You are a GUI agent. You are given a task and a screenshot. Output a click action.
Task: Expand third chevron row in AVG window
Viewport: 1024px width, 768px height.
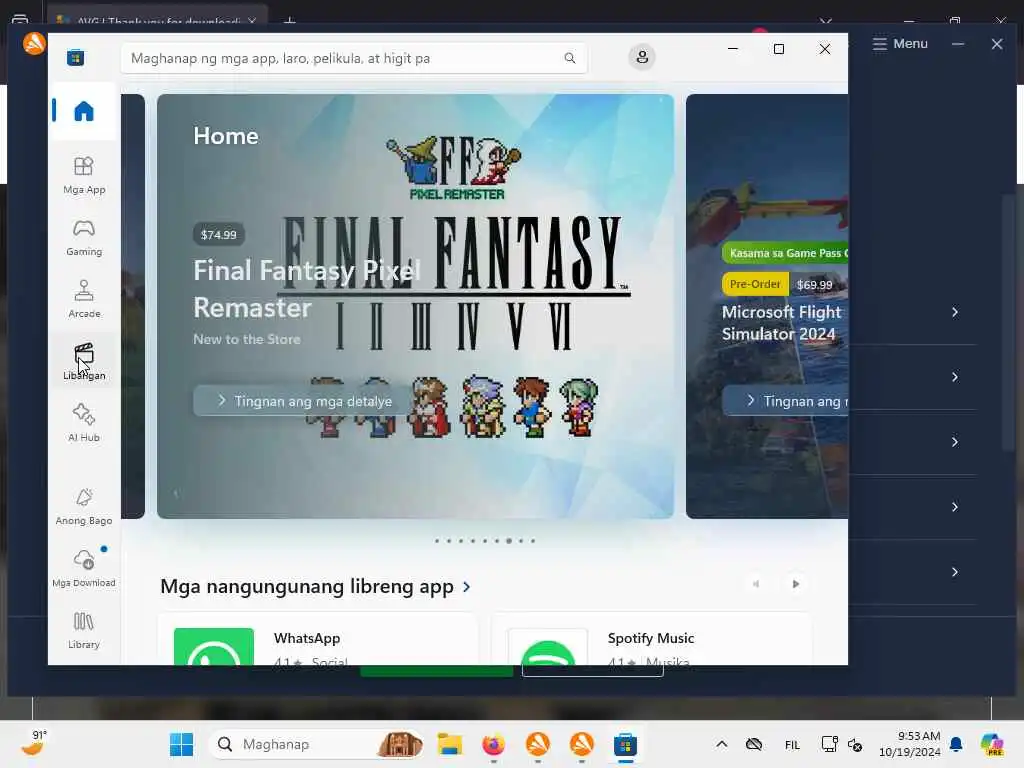coord(955,442)
